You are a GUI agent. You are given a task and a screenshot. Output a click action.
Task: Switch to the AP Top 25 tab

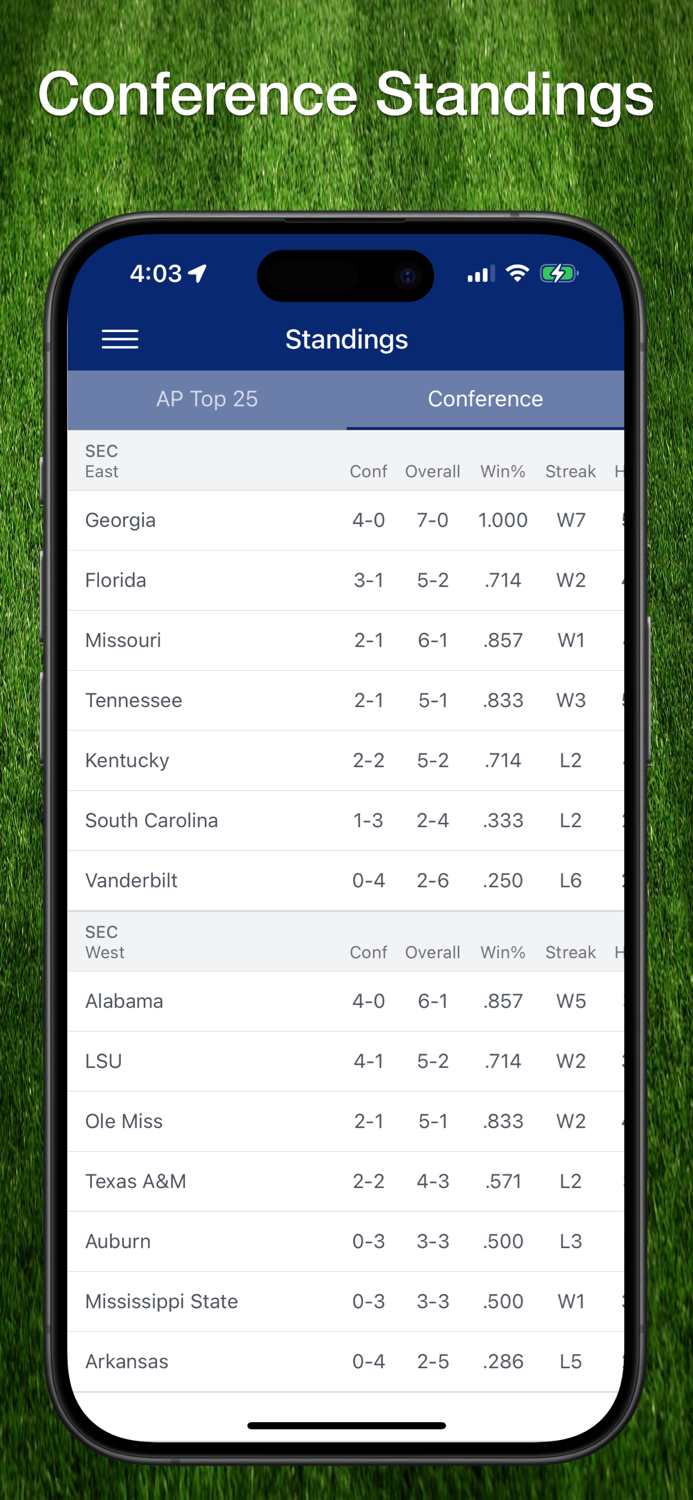click(207, 399)
